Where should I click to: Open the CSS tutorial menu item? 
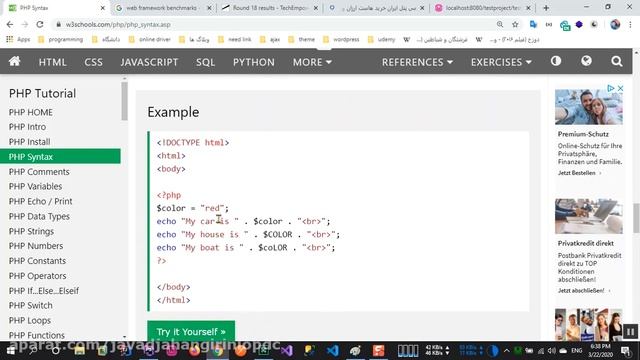[x=93, y=62]
